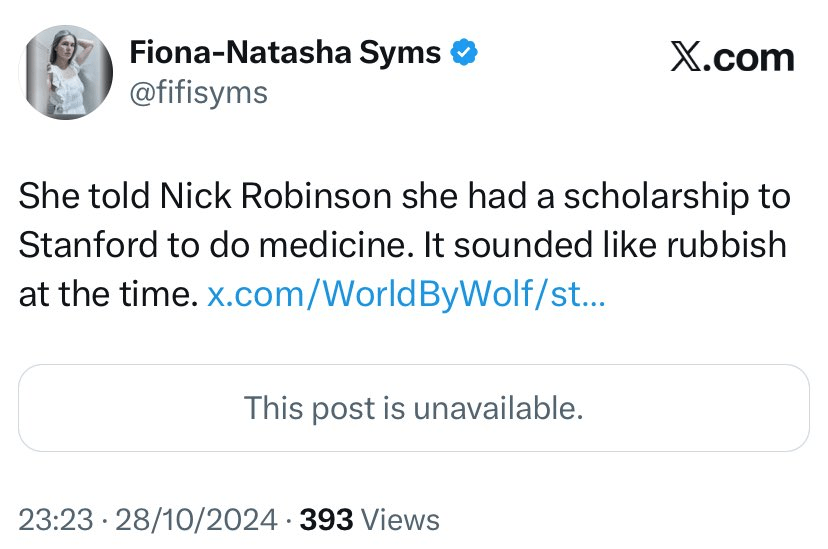Click the word "Stanford" in the tweet
828x549 pixels.
(81, 246)
